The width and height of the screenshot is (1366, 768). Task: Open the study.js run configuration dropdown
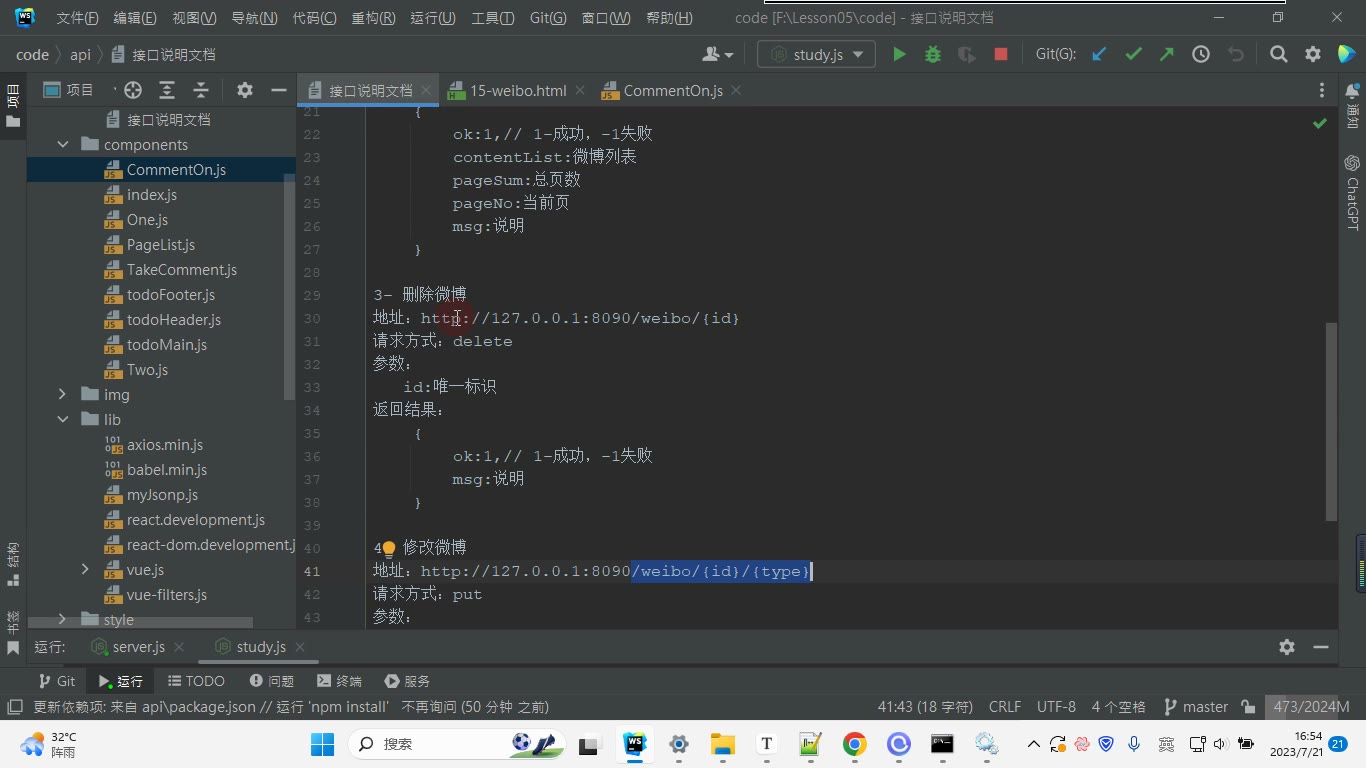click(817, 55)
